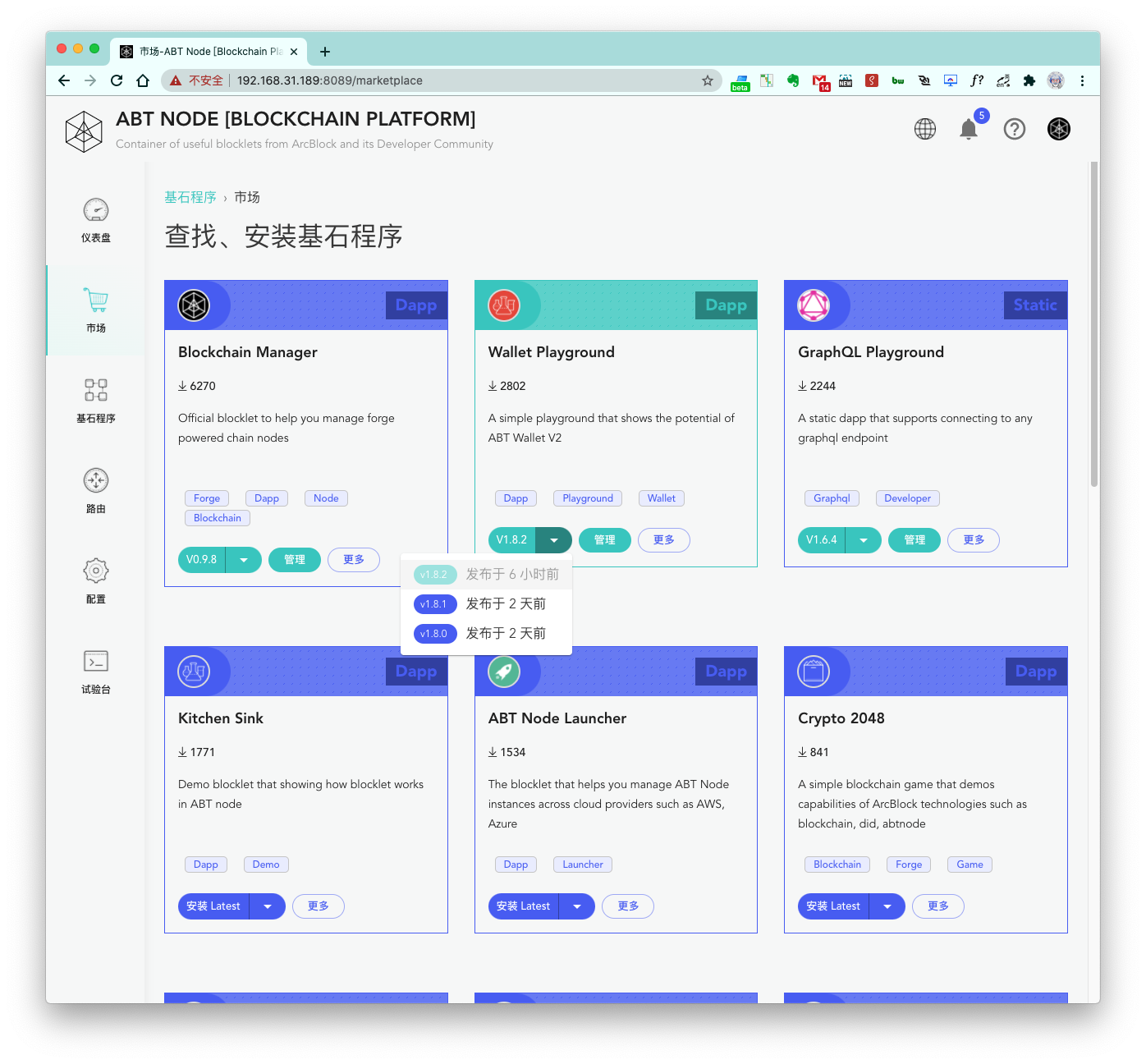This screenshot has height=1064, width=1146.
Task: Click the Forge tag on Blockchain Manager
Action: [207, 498]
